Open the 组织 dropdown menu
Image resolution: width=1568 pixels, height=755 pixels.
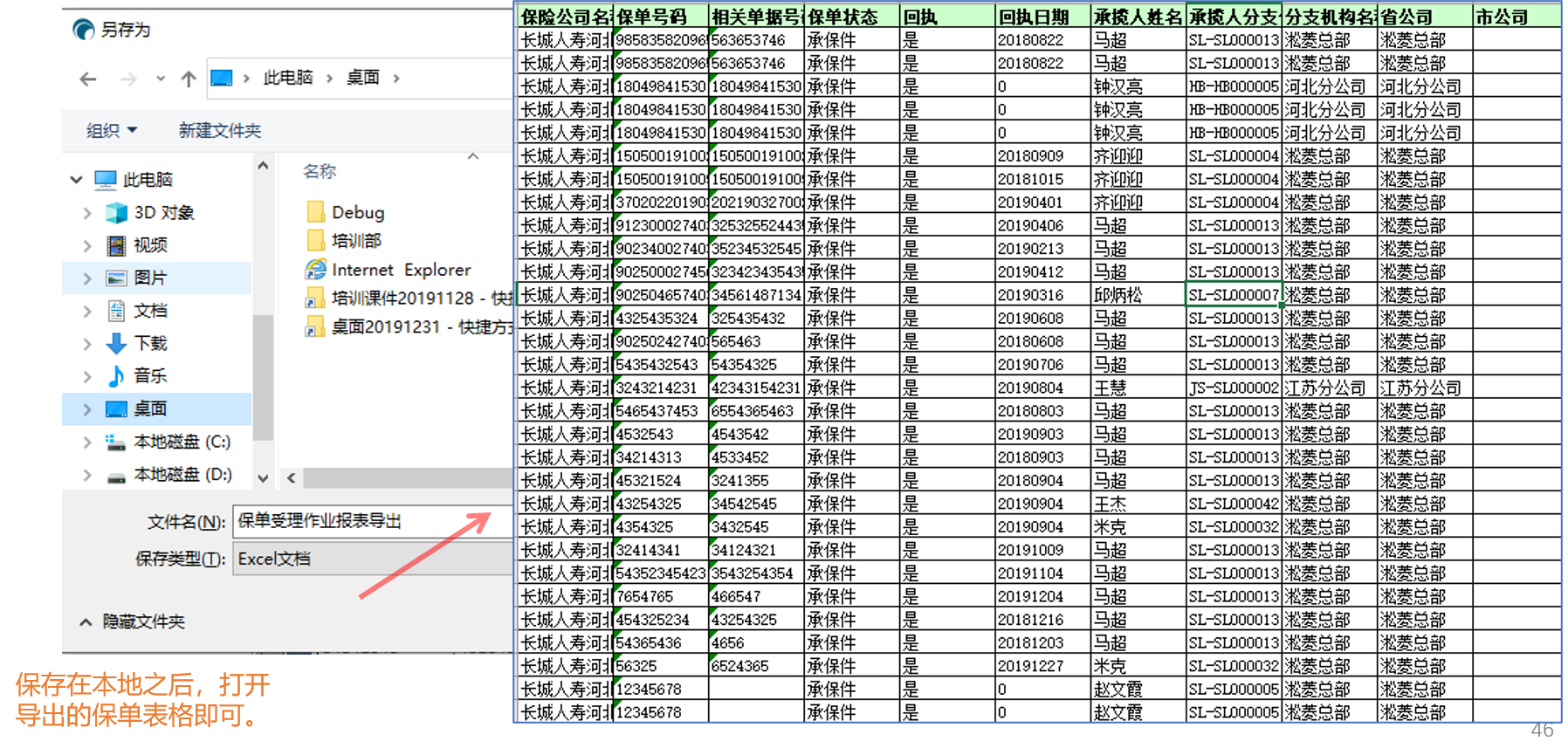(112, 130)
